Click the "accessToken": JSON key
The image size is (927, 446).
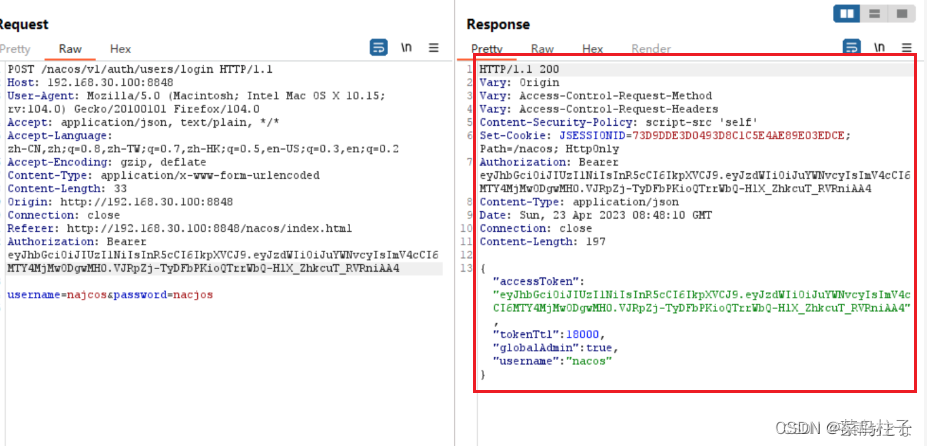[x=538, y=281]
